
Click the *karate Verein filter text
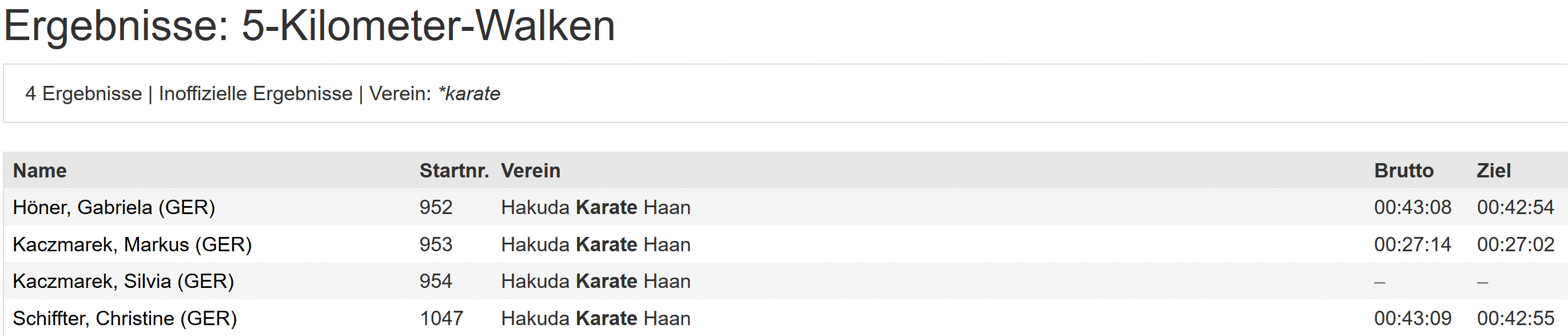469,94
